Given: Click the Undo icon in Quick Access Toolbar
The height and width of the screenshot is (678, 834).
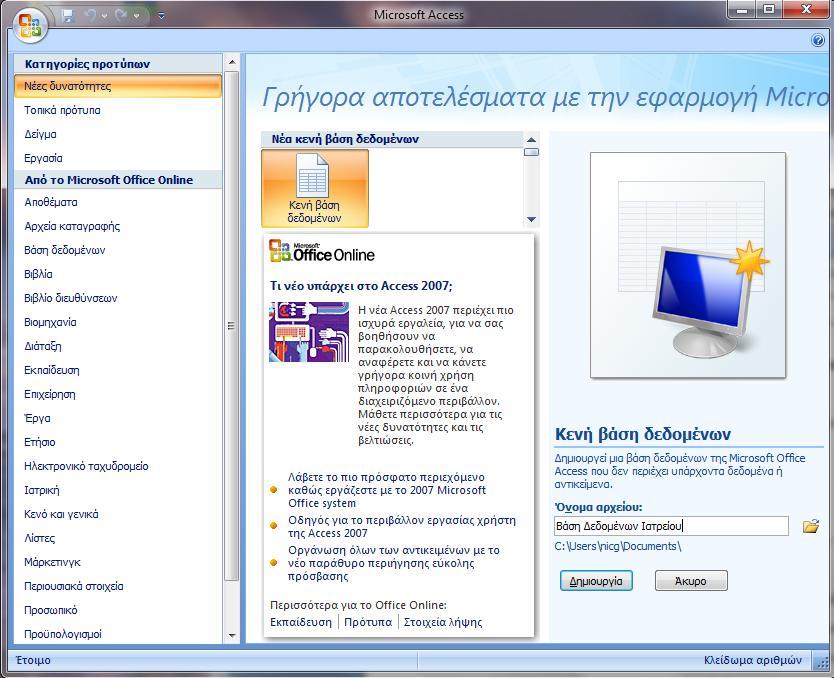Looking at the screenshot, I should pyautogui.click(x=91, y=16).
